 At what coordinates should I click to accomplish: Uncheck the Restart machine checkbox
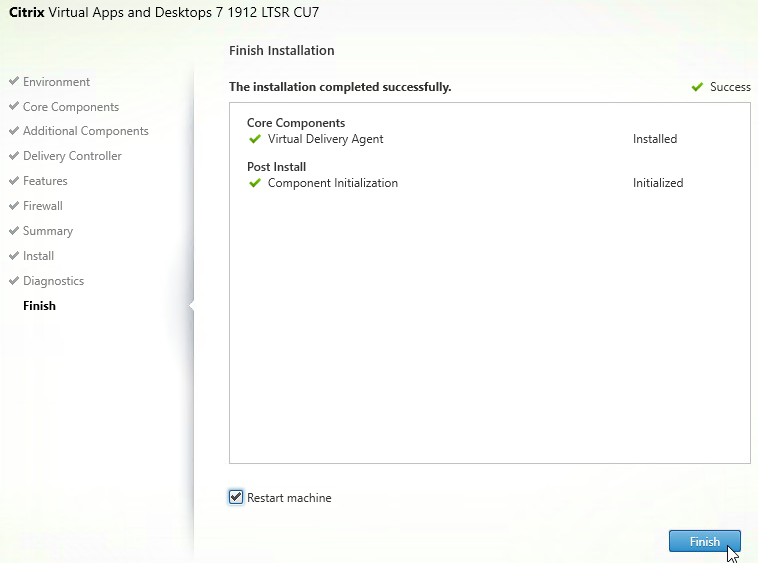(236, 497)
